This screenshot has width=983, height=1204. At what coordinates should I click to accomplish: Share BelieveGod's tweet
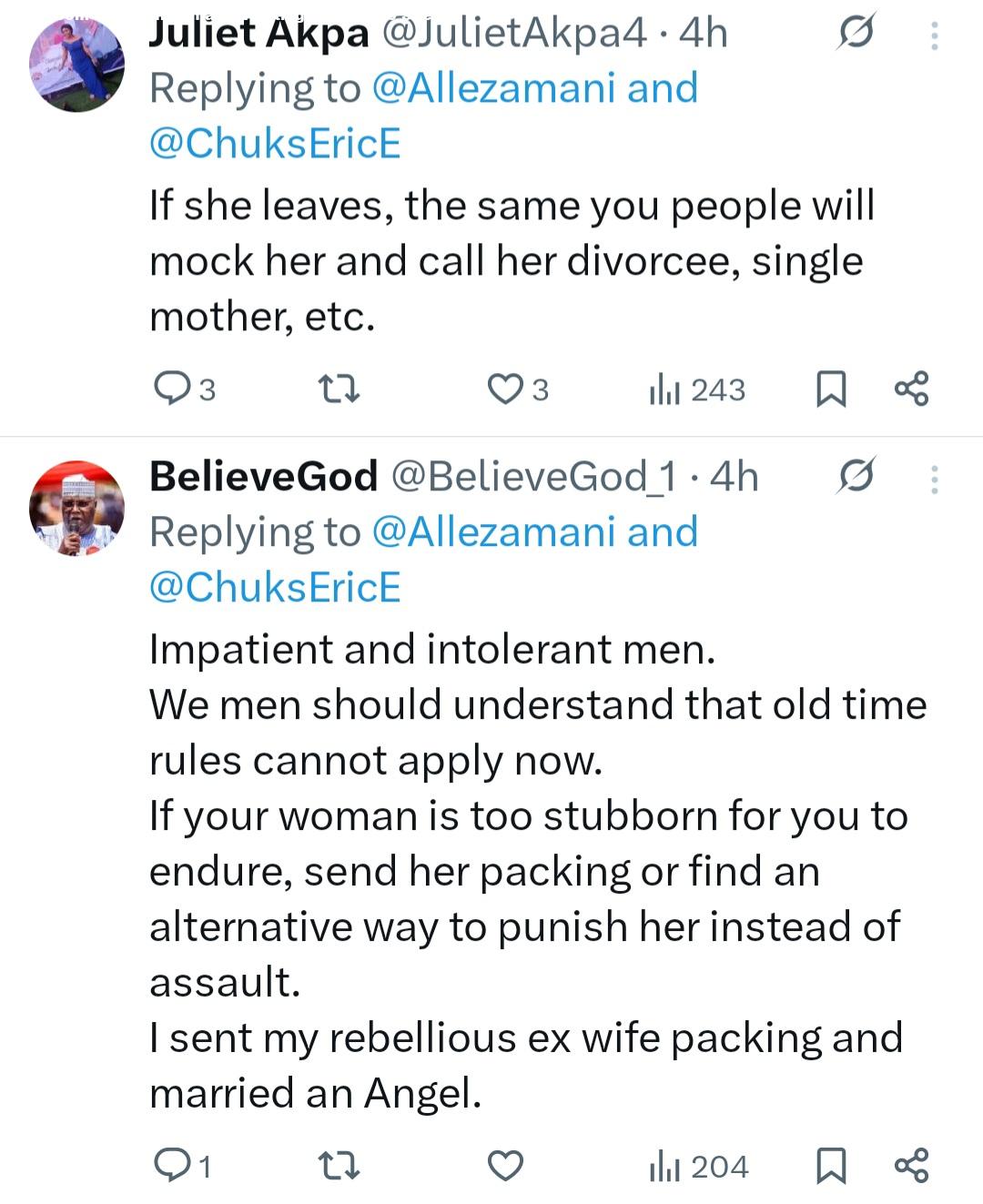(911, 1165)
